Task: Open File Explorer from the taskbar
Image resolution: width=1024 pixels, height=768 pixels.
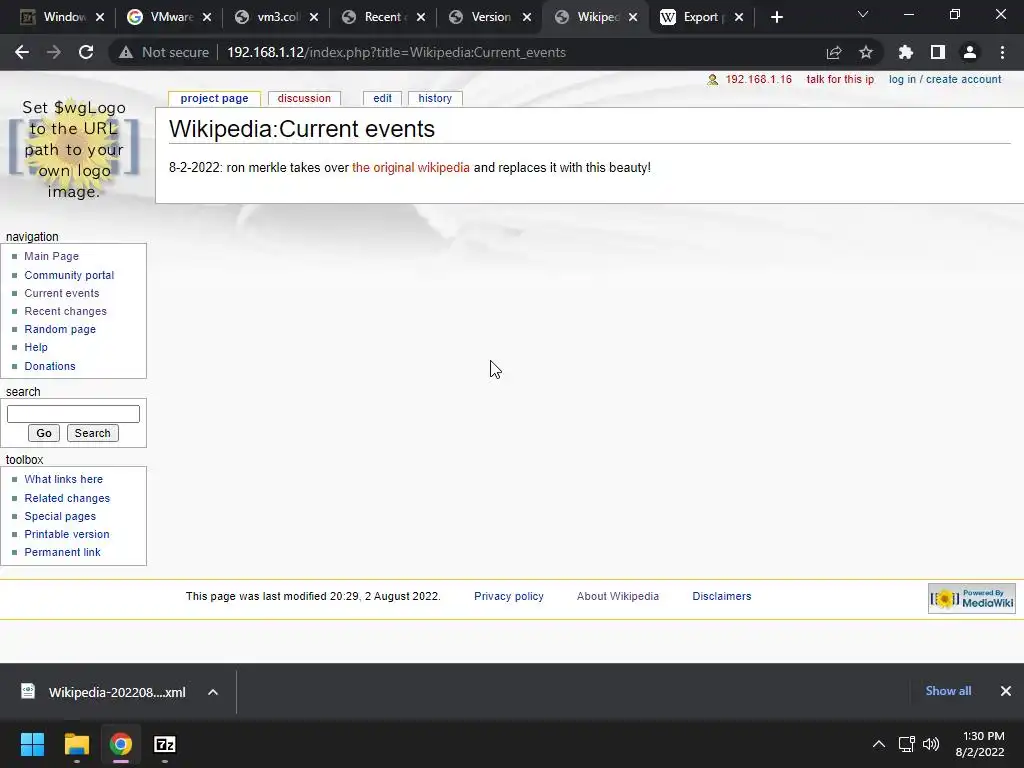Action: pos(76,744)
